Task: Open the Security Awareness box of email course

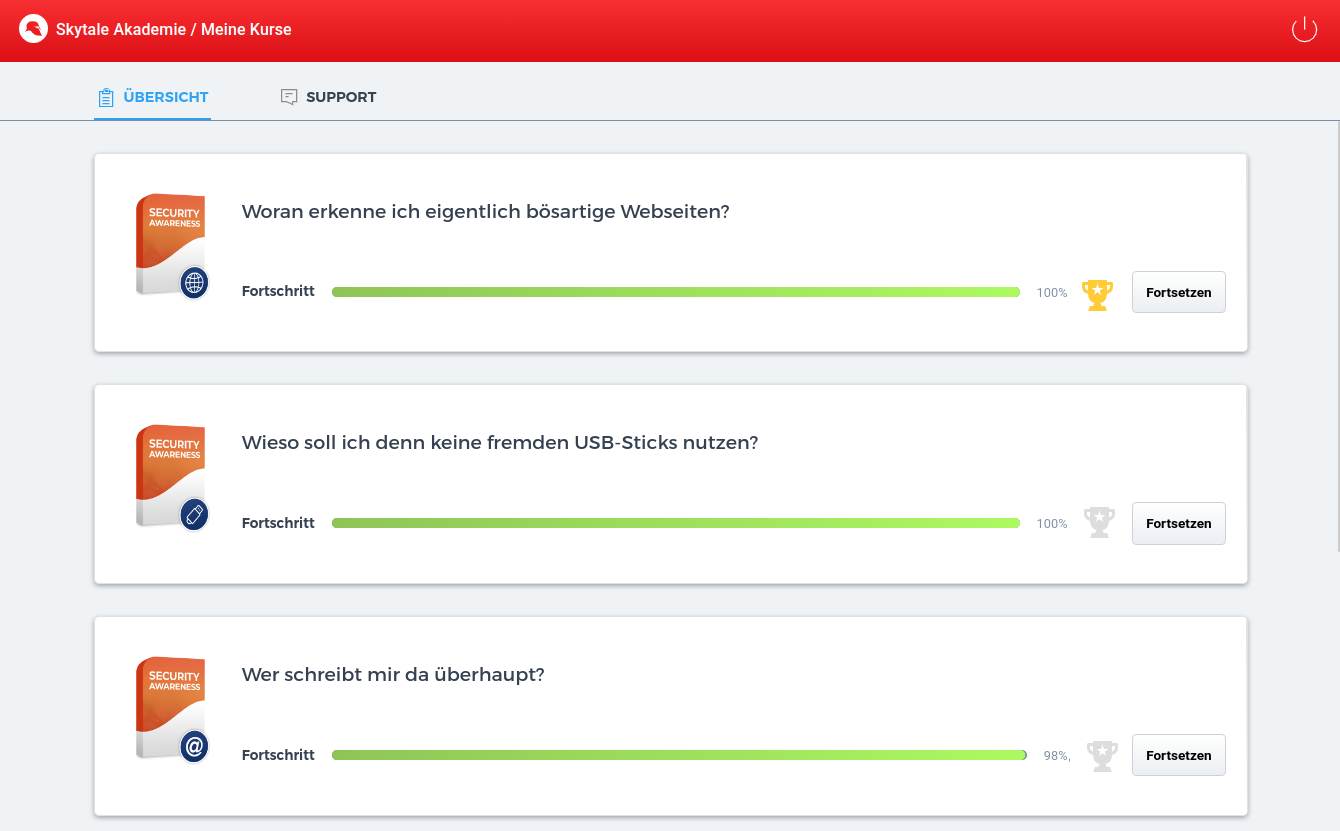Action: [171, 708]
